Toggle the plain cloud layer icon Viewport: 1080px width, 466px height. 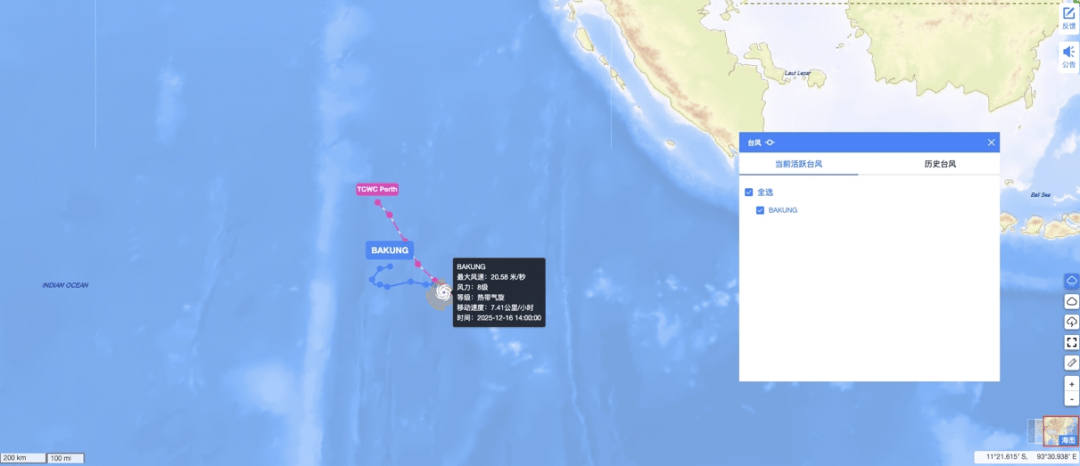[1071, 301]
